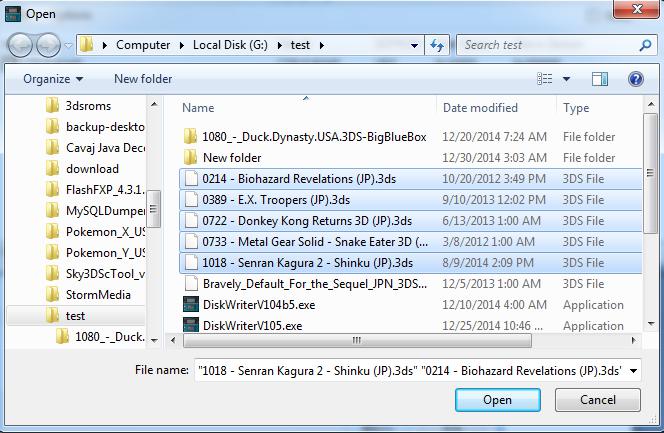The height and width of the screenshot is (433, 664).
Task: Select backup-desktop folder in sidebar
Action: click(x=95, y=127)
